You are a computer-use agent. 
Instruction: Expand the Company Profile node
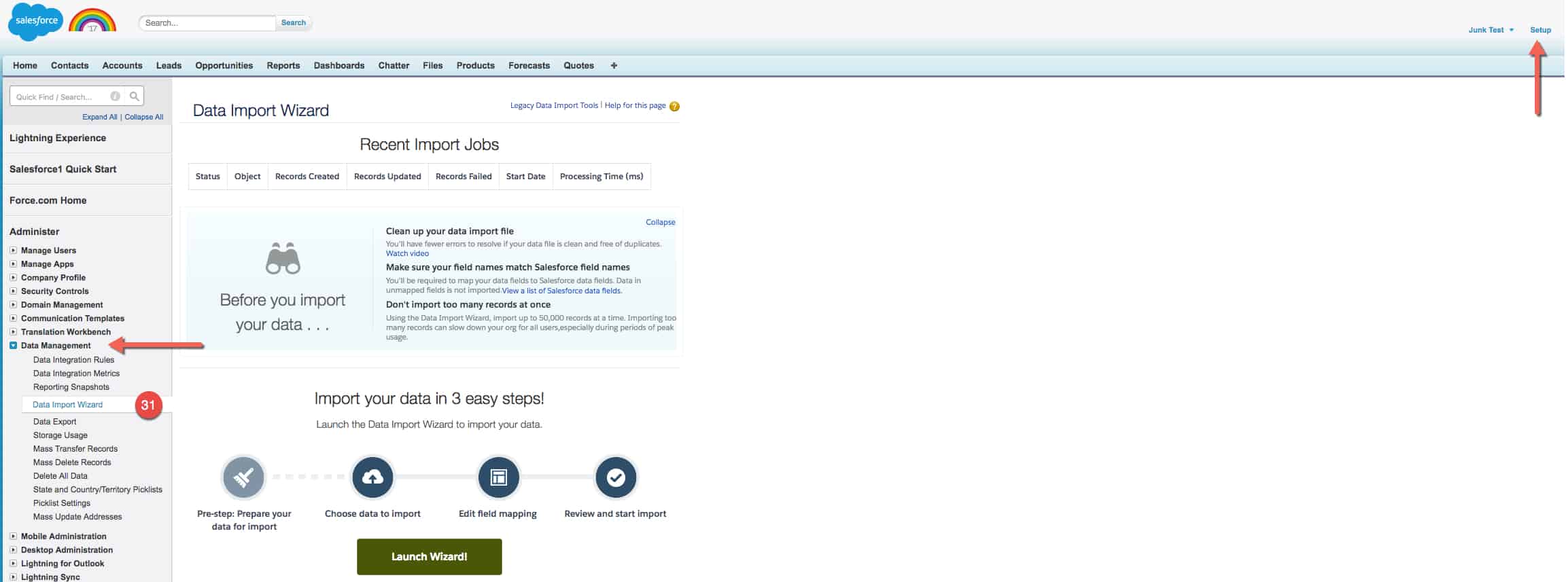click(13, 277)
